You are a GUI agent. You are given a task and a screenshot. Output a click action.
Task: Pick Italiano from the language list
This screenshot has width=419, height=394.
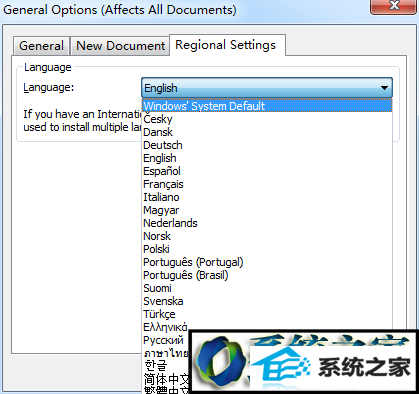[x=267, y=197]
